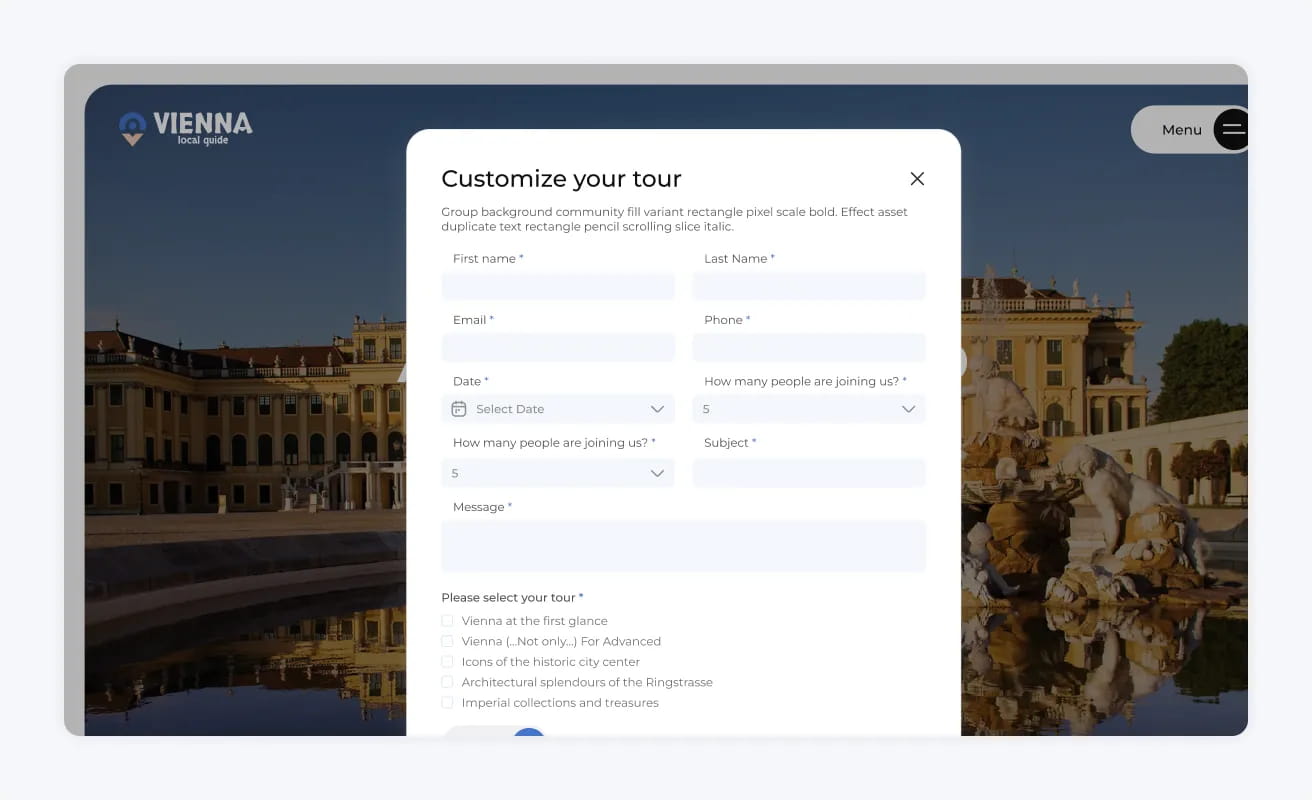Click the blue submit button at dialog bottom
The image size is (1312, 800).
pyautogui.click(x=528, y=737)
